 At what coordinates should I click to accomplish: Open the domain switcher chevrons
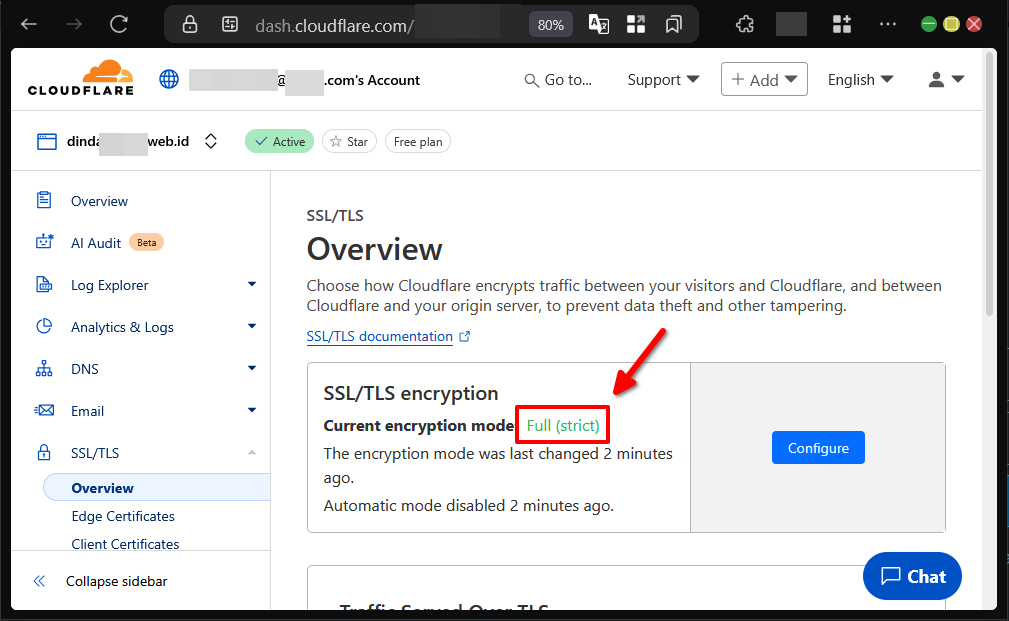pos(210,141)
